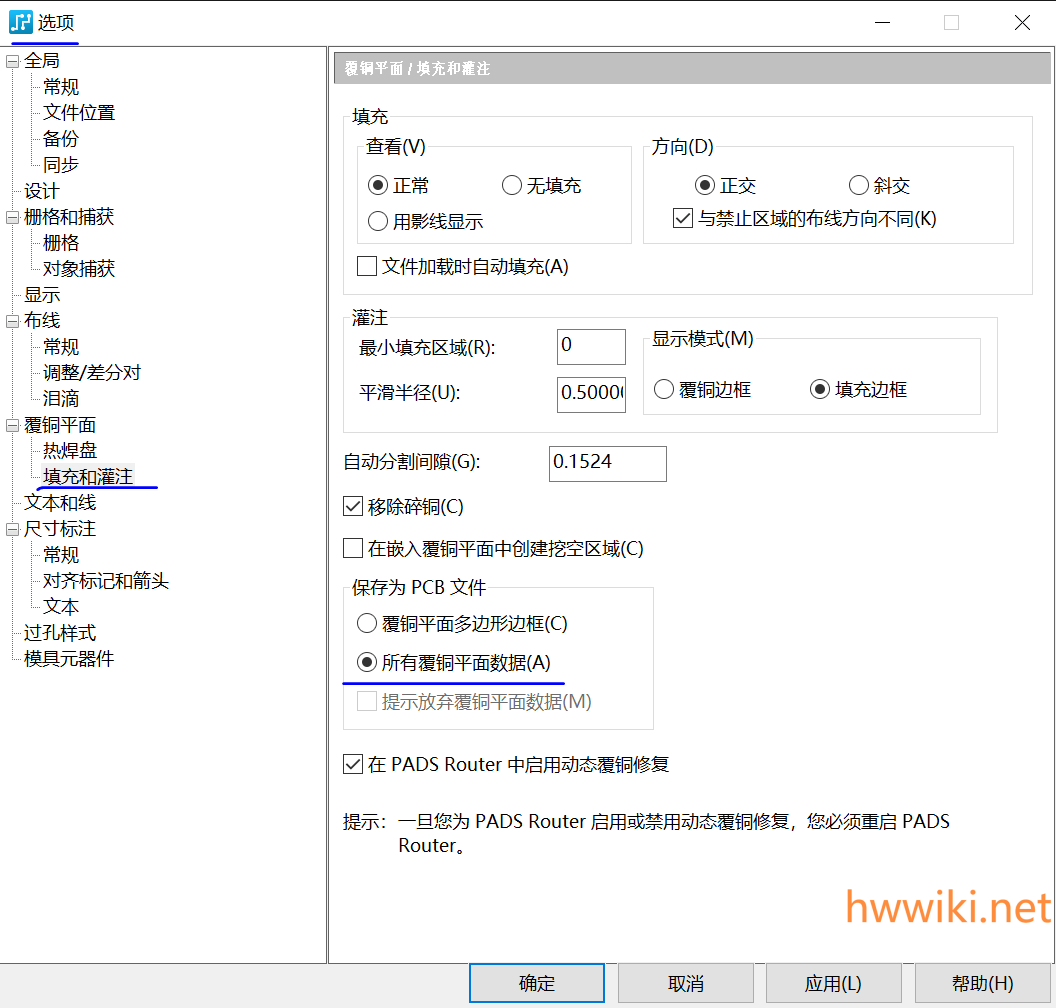Toggle 在 PADS Router 中启用动态覆铜修复
The image size is (1056, 1008).
click(x=353, y=765)
